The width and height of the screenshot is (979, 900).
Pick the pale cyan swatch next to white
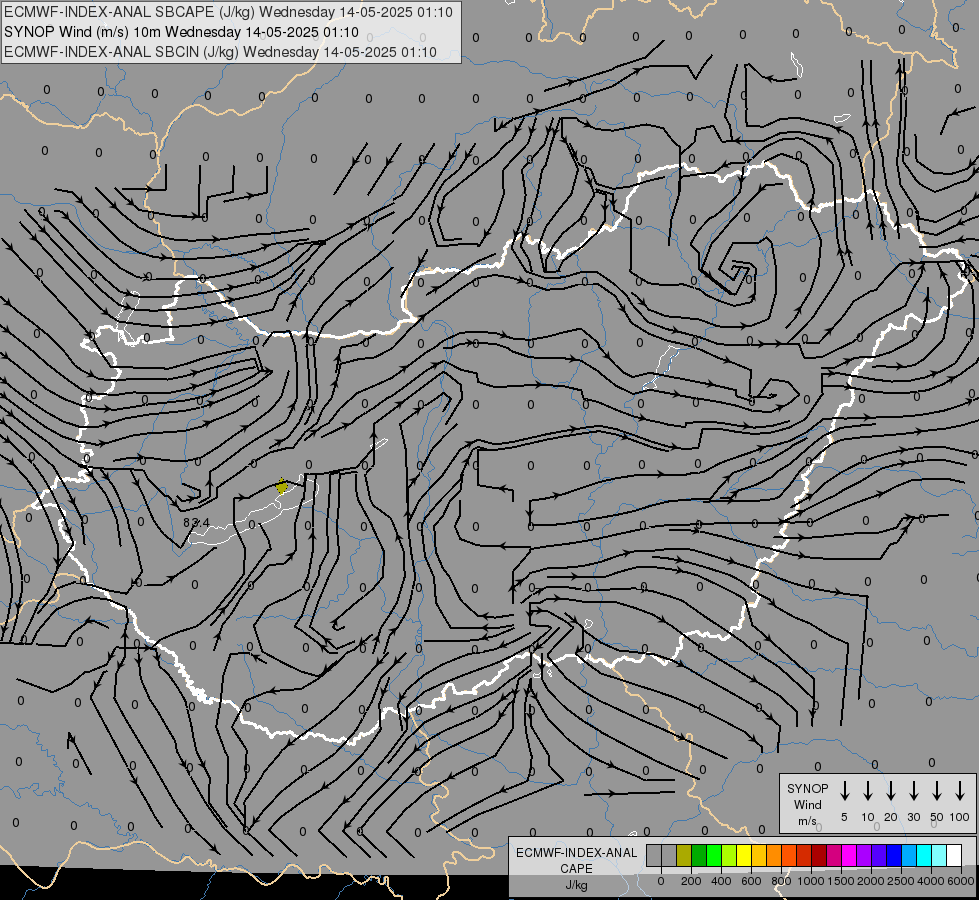pyautogui.click(x=939, y=855)
